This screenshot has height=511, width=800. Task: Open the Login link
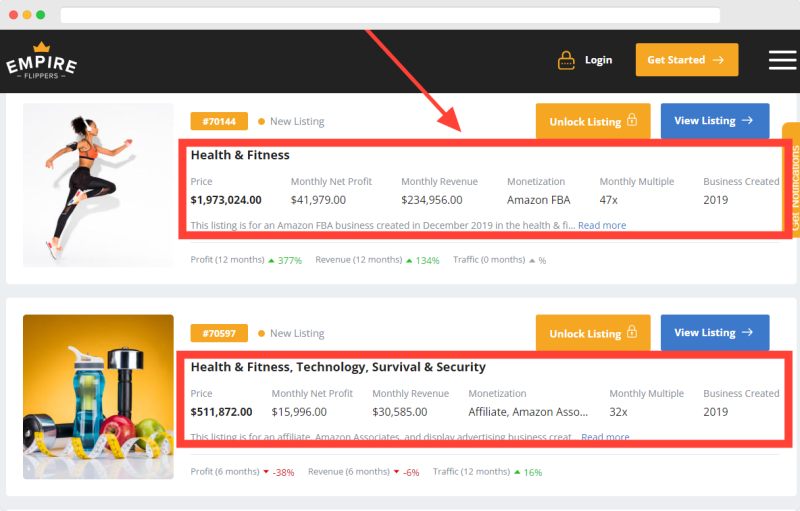[x=598, y=60]
